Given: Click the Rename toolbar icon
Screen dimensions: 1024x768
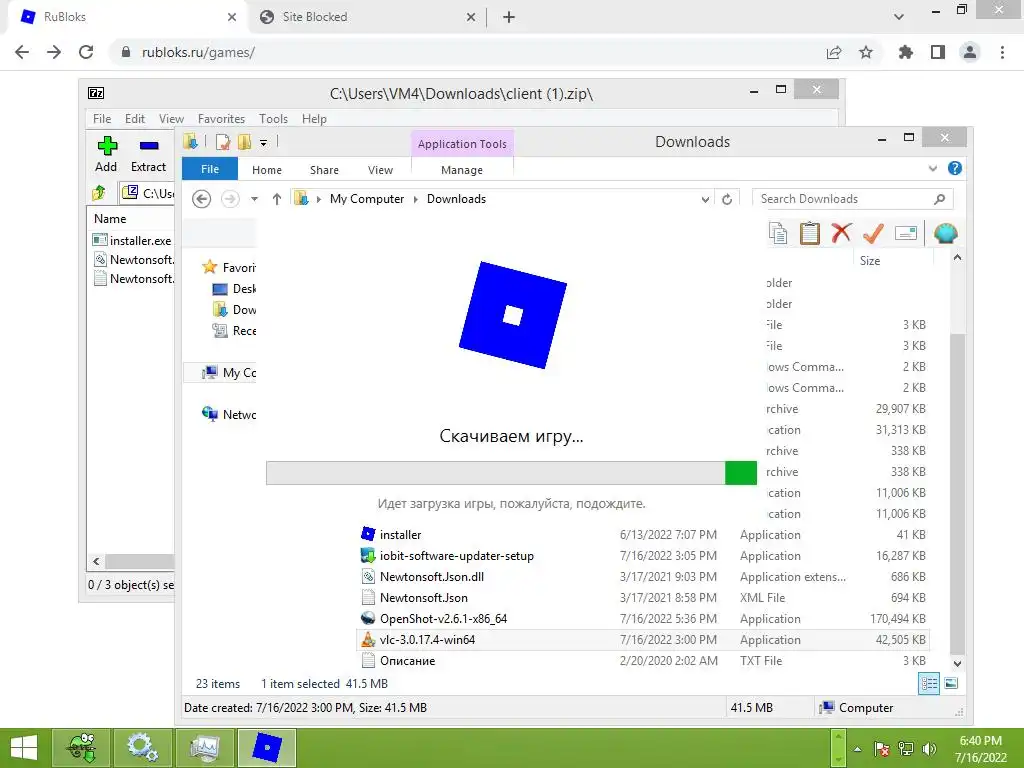Looking at the screenshot, I should coord(906,232).
